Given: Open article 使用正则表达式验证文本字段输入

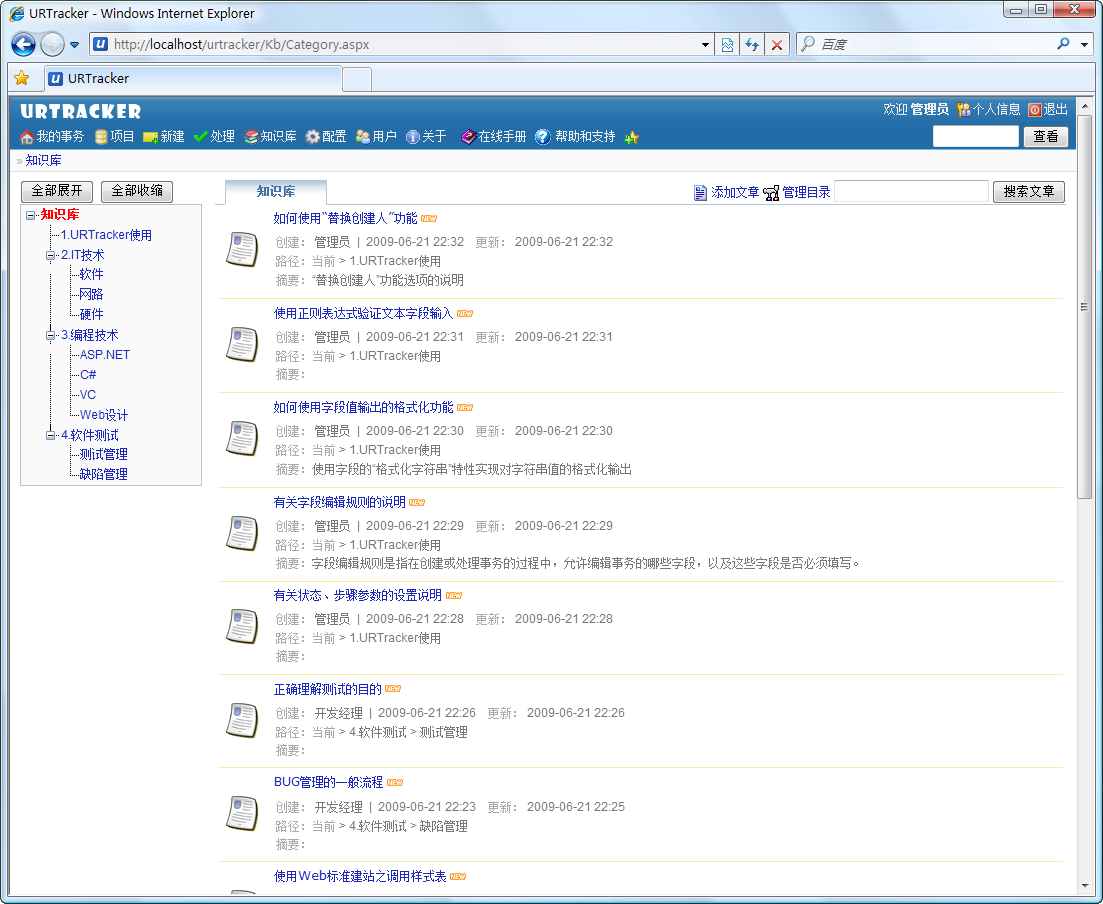Looking at the screenshot, I should click(364, 314).
